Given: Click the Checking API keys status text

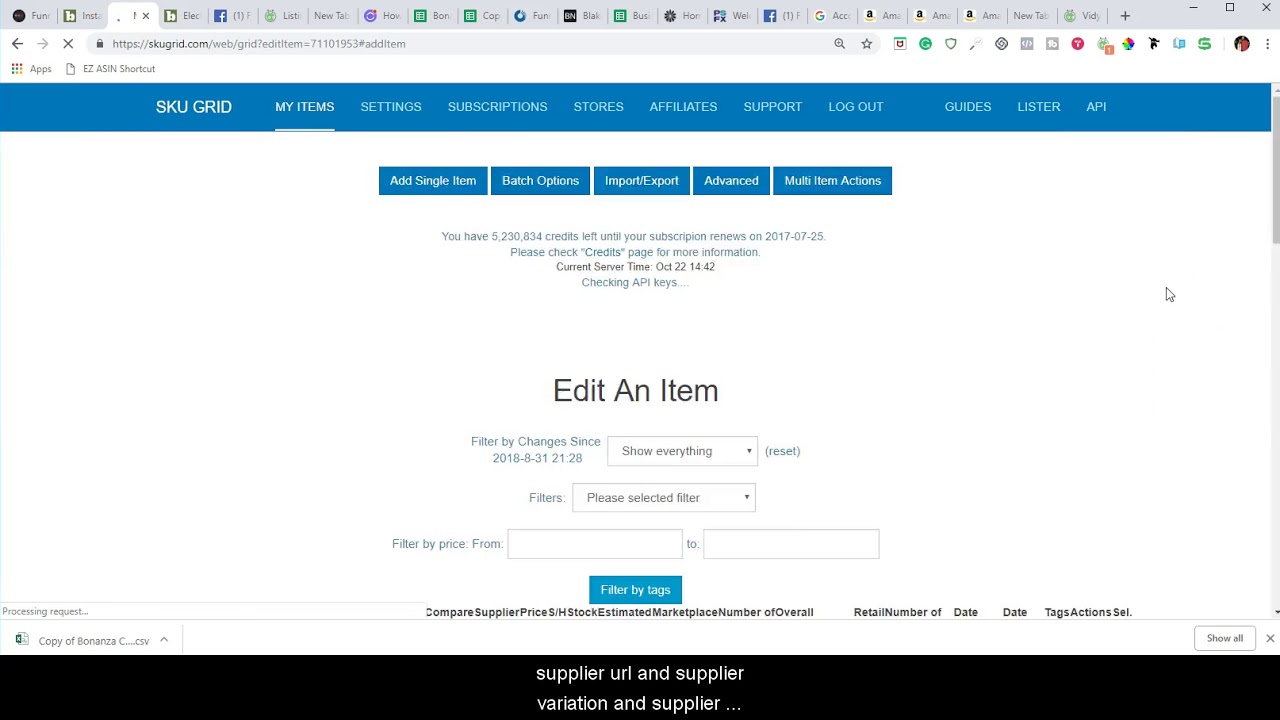Looking at the screenshot, I should (635, 283).
